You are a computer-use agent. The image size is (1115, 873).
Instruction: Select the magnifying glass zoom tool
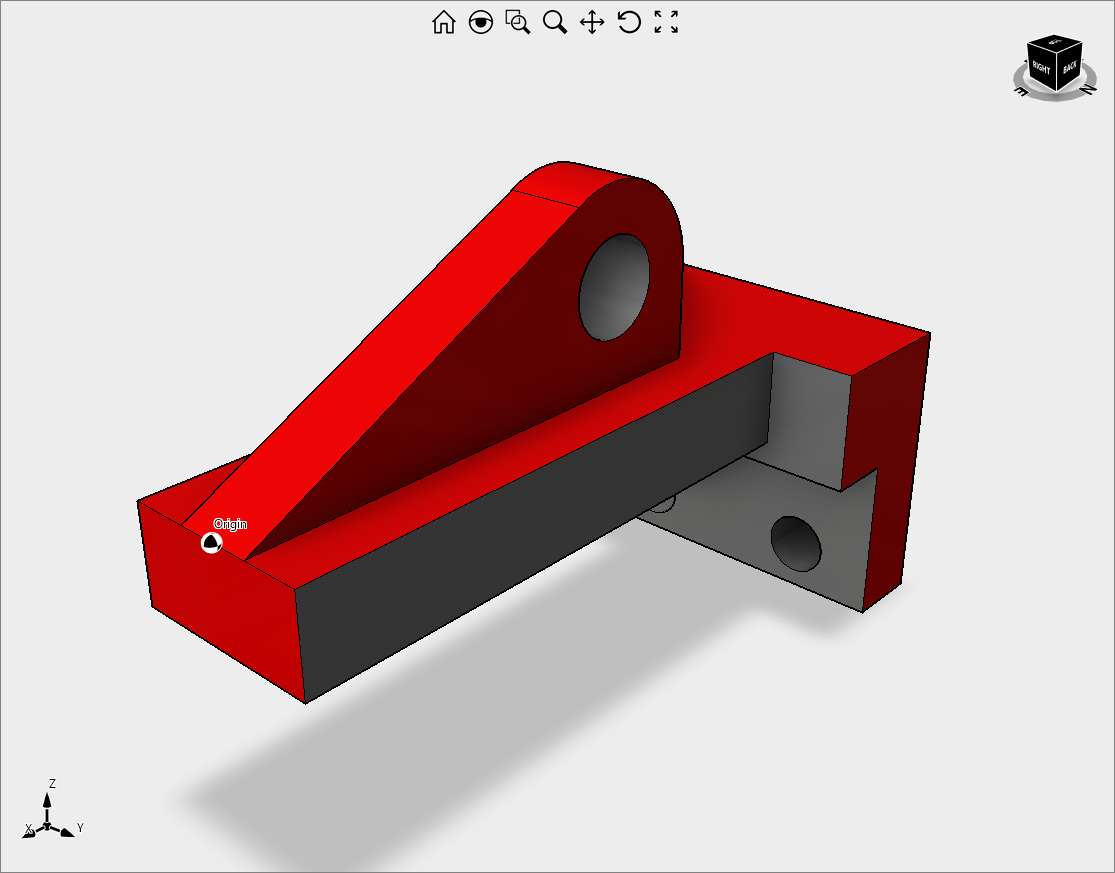[555, 22]
